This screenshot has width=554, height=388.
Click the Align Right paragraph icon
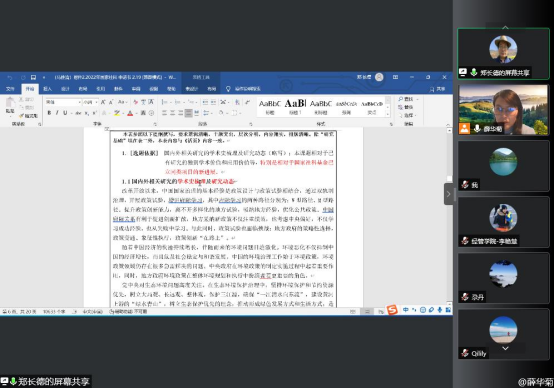181,113
